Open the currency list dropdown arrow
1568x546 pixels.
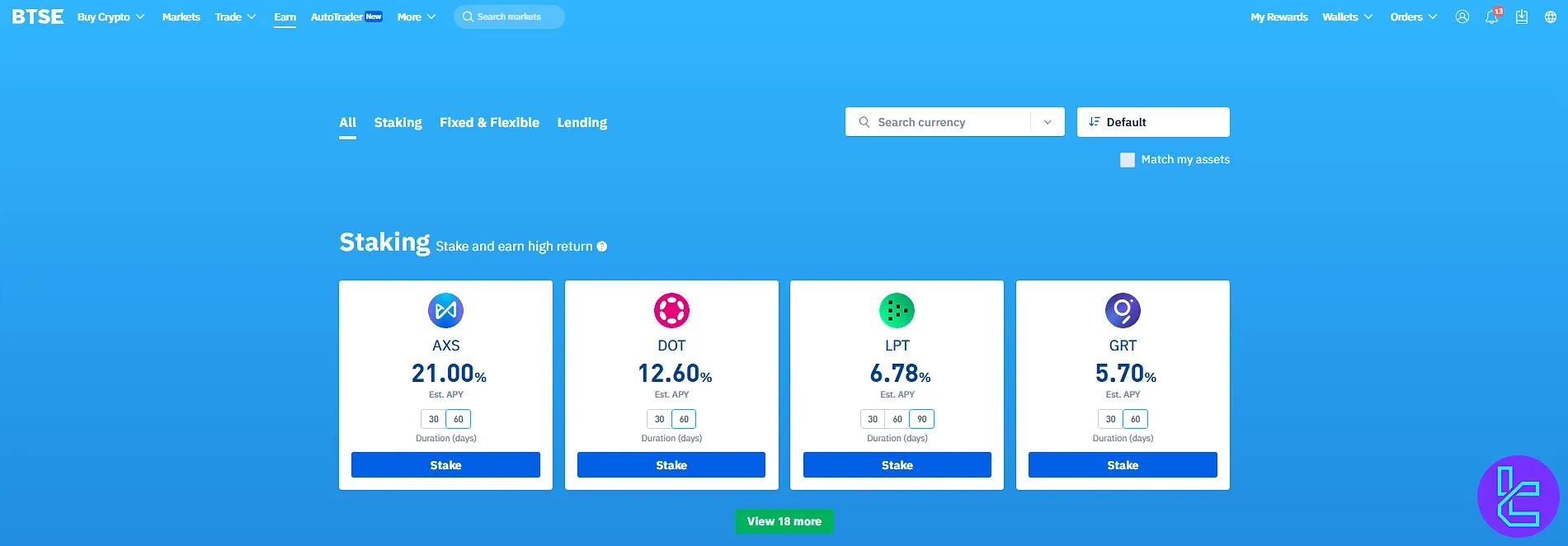pos(1048,122)
